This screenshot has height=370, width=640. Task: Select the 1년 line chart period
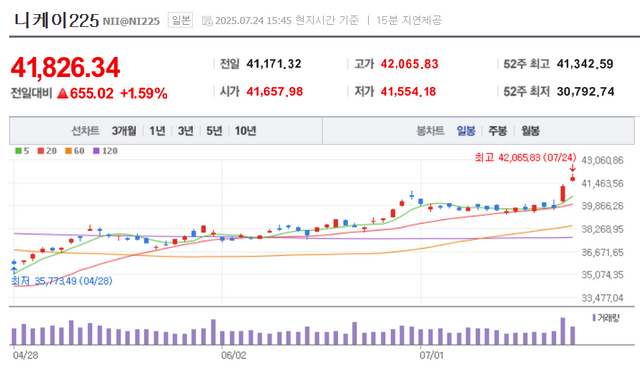click(157, 131)
